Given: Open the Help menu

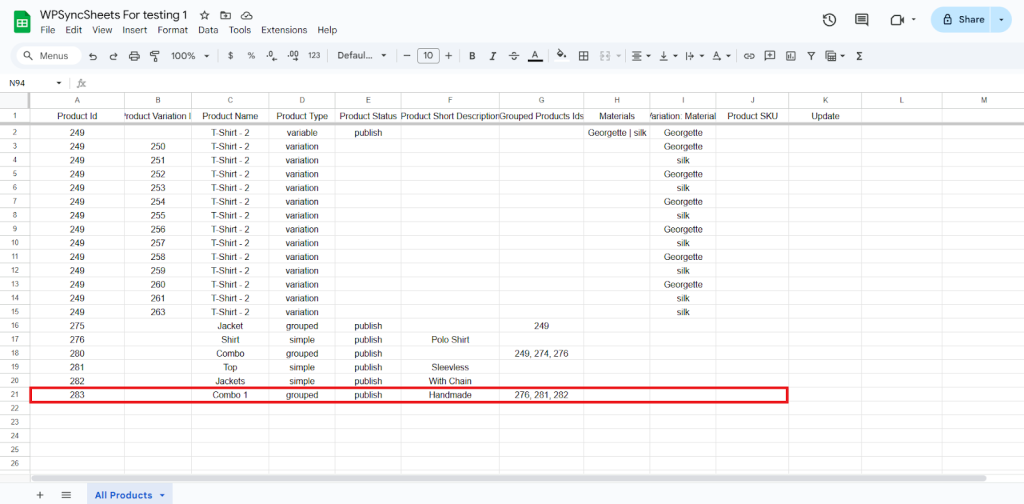Looking at the screenshot, I should pos(327,30).
